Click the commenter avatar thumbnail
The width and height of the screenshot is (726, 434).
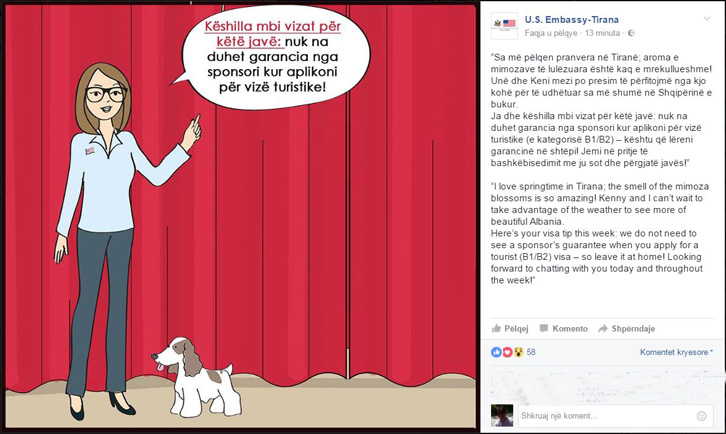point(502,415)
